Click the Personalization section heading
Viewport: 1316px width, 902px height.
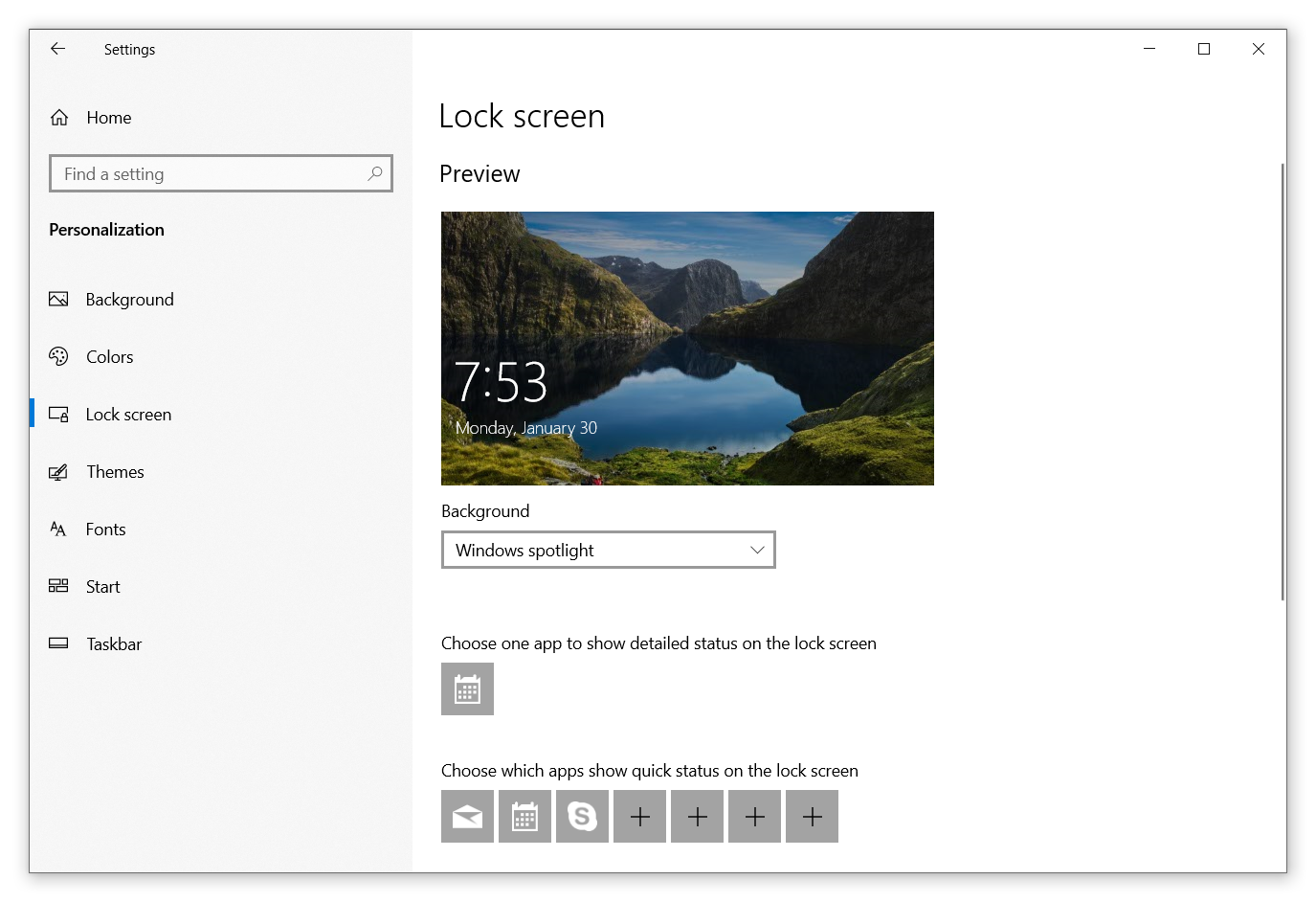click(x=107, y=230)
